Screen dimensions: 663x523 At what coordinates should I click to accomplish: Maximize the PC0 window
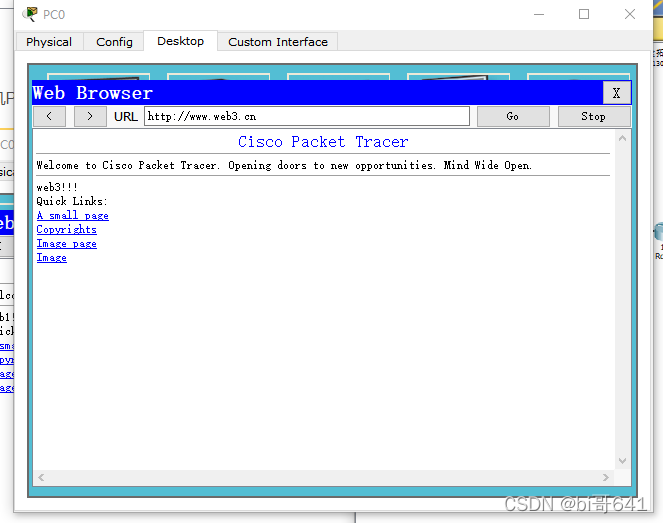[584, 14]
